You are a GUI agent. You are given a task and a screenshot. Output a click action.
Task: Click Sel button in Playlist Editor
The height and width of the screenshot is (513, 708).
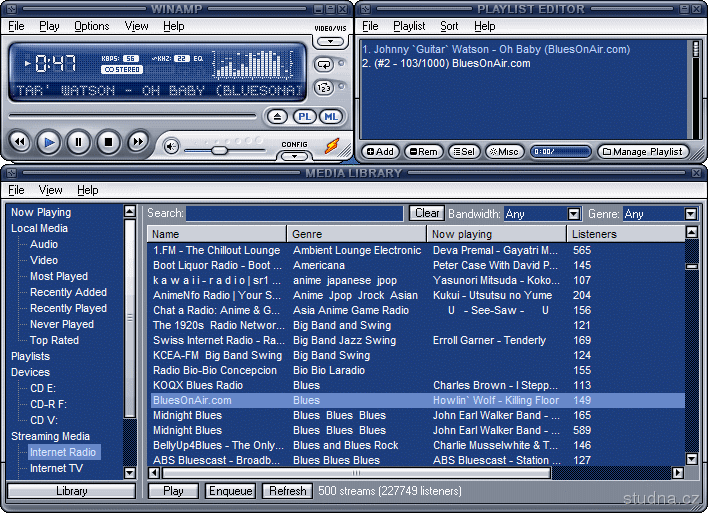click(x=464, y=152)
